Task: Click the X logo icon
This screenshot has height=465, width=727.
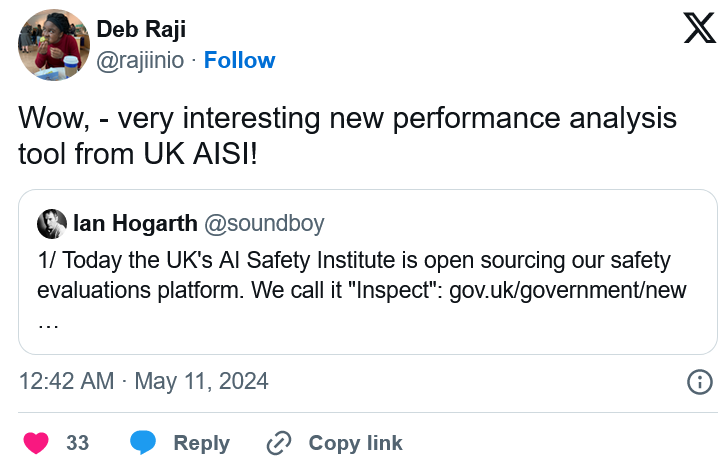Action: click(700, 28)
